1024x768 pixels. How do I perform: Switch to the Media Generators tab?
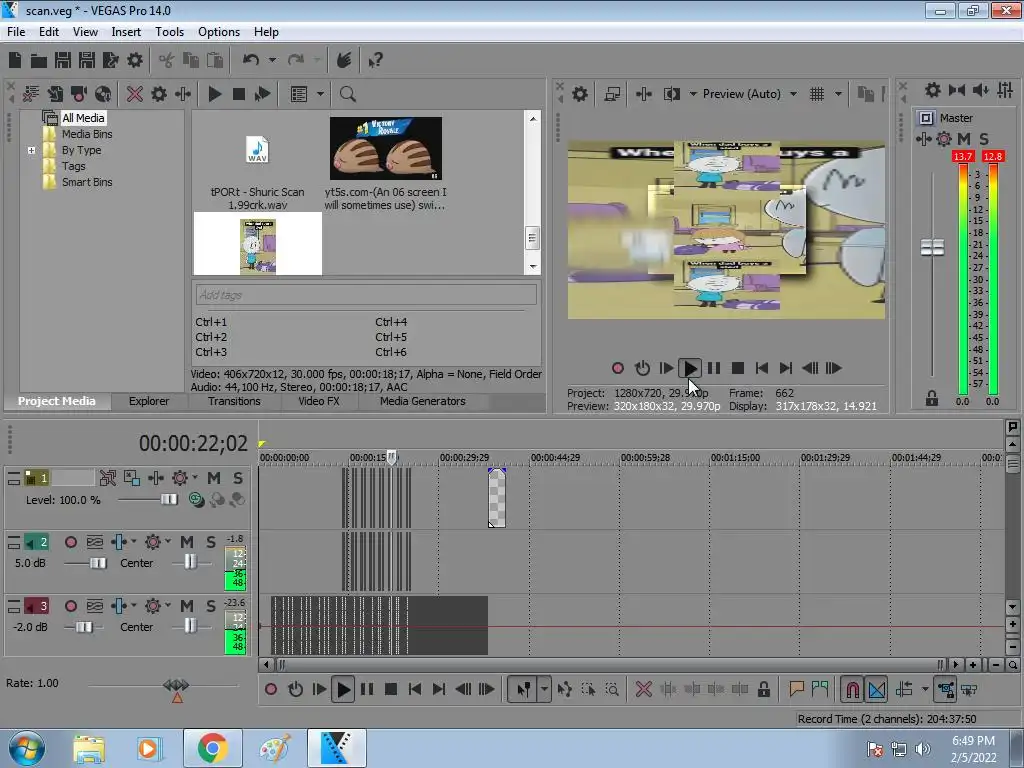423,402
